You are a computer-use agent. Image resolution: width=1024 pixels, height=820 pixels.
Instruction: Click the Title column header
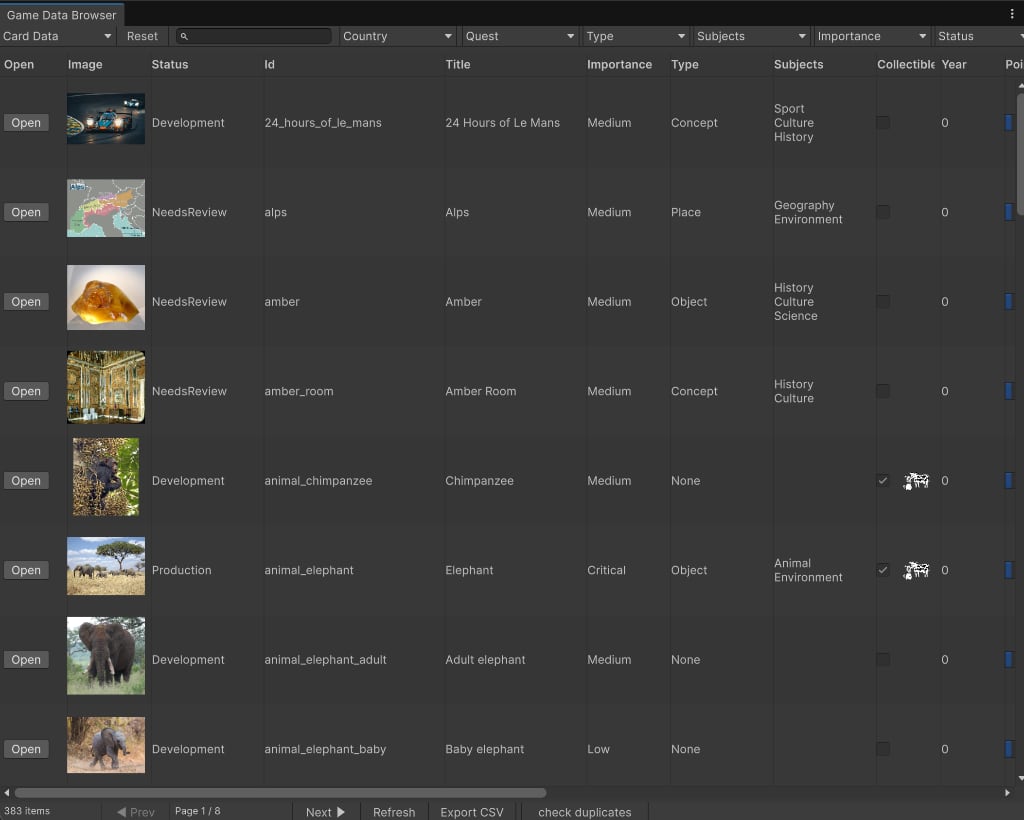click(x=458, y=64)
